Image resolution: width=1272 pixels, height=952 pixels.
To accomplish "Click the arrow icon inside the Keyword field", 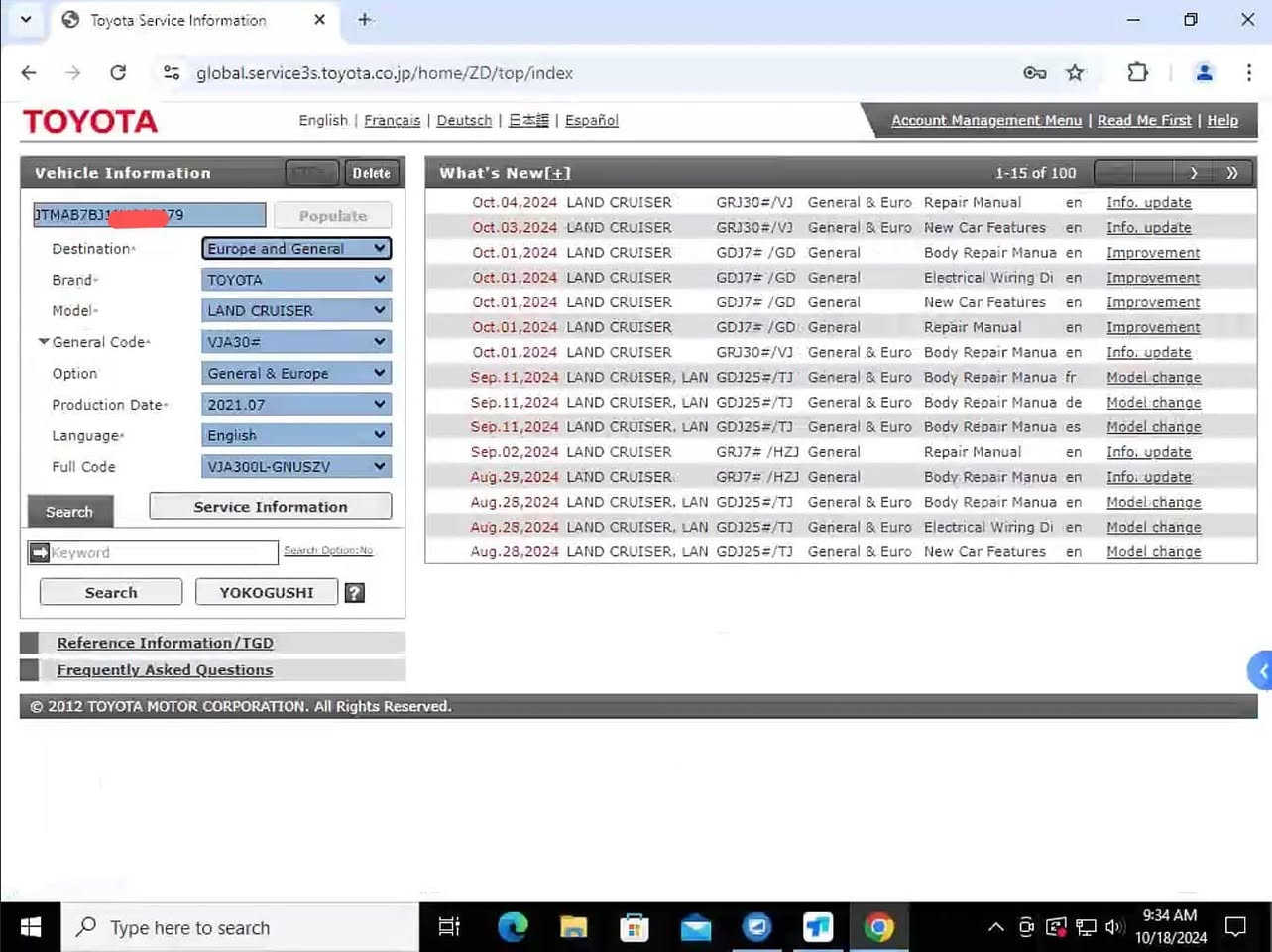I will 39,552.
